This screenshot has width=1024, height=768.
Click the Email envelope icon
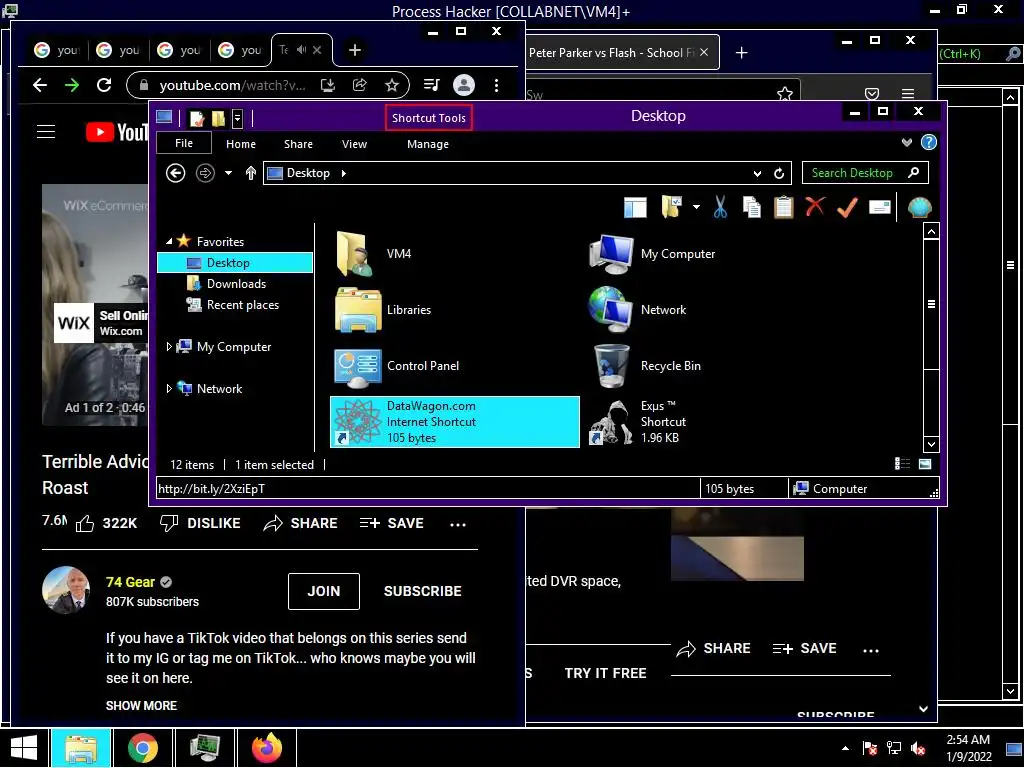880,208
